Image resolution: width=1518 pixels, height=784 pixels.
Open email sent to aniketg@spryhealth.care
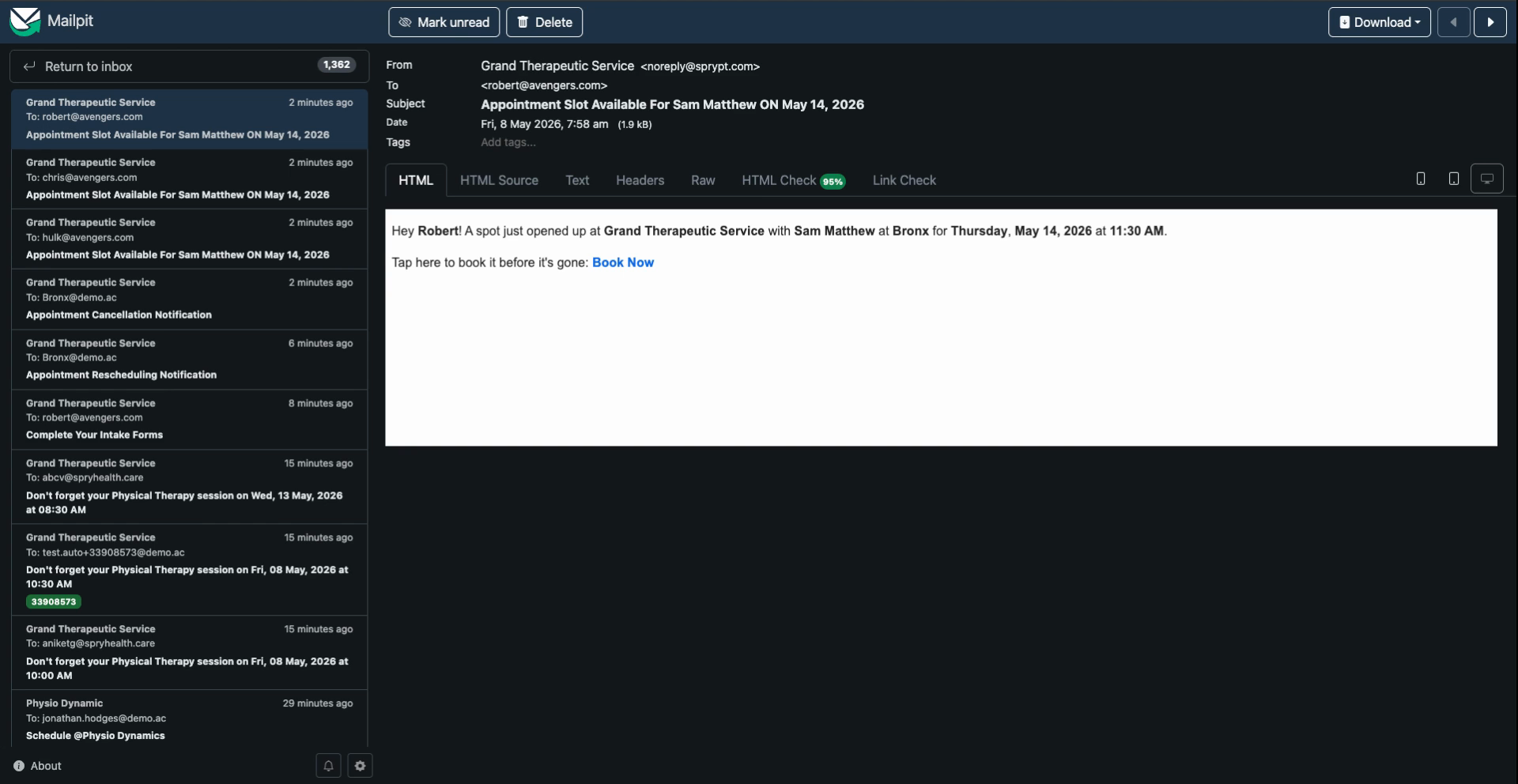(189, 652)
